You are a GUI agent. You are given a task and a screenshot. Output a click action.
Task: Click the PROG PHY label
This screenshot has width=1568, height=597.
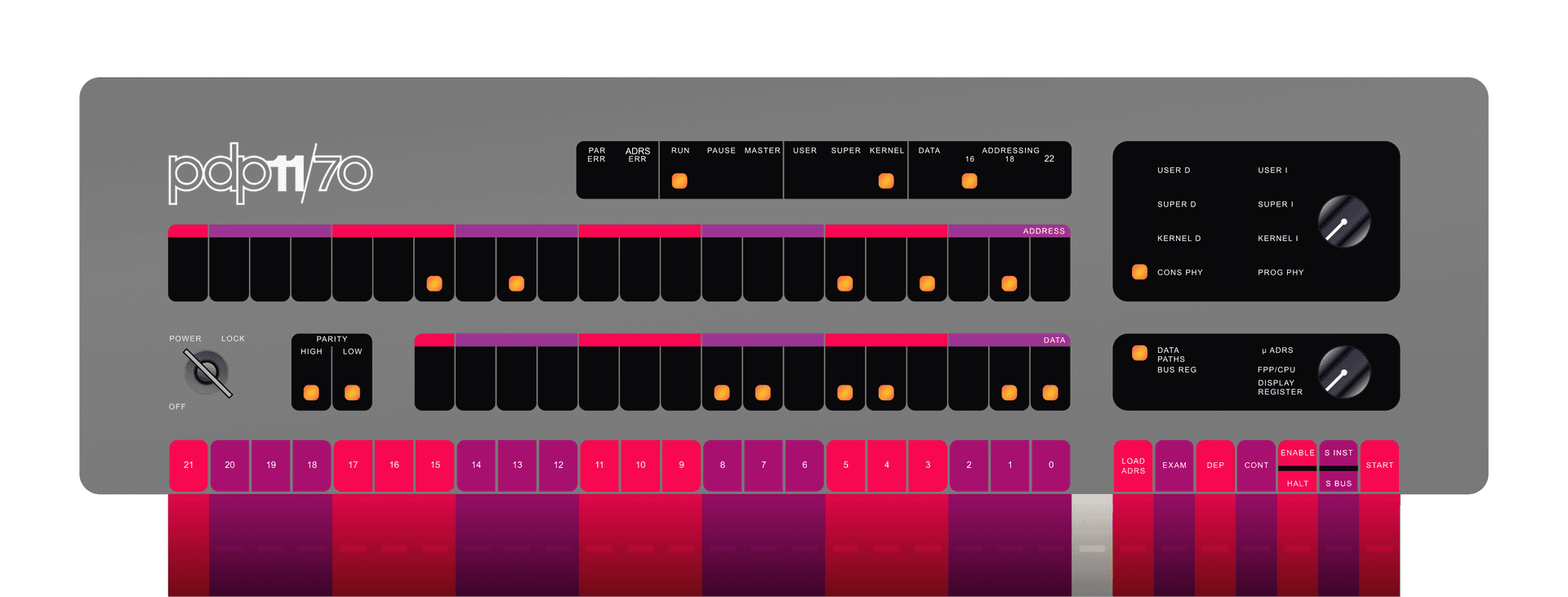click(x=1281, y=273)
